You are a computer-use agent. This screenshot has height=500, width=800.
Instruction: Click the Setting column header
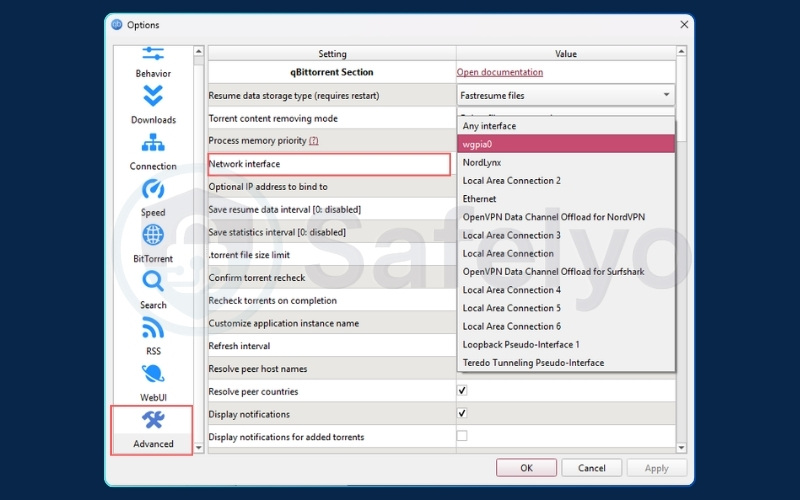pos(332,54)
